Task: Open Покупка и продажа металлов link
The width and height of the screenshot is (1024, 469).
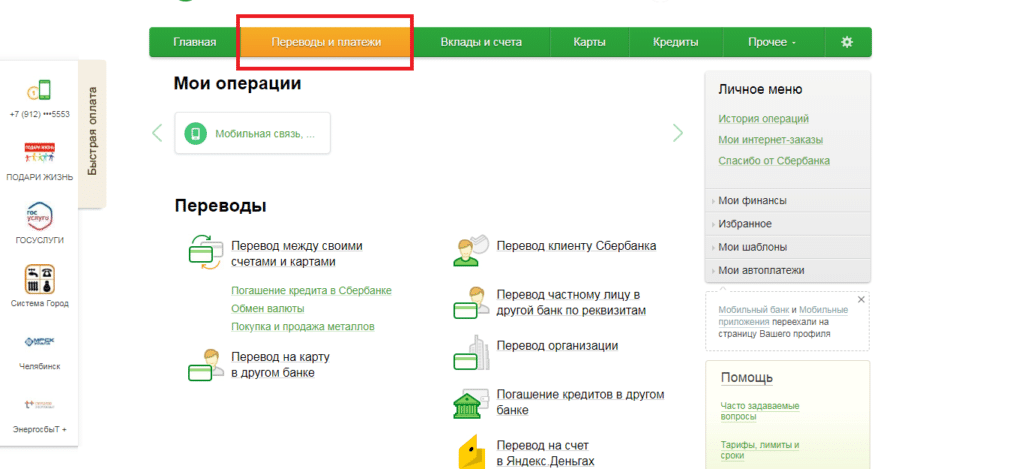Action: (x=303, y=327)
